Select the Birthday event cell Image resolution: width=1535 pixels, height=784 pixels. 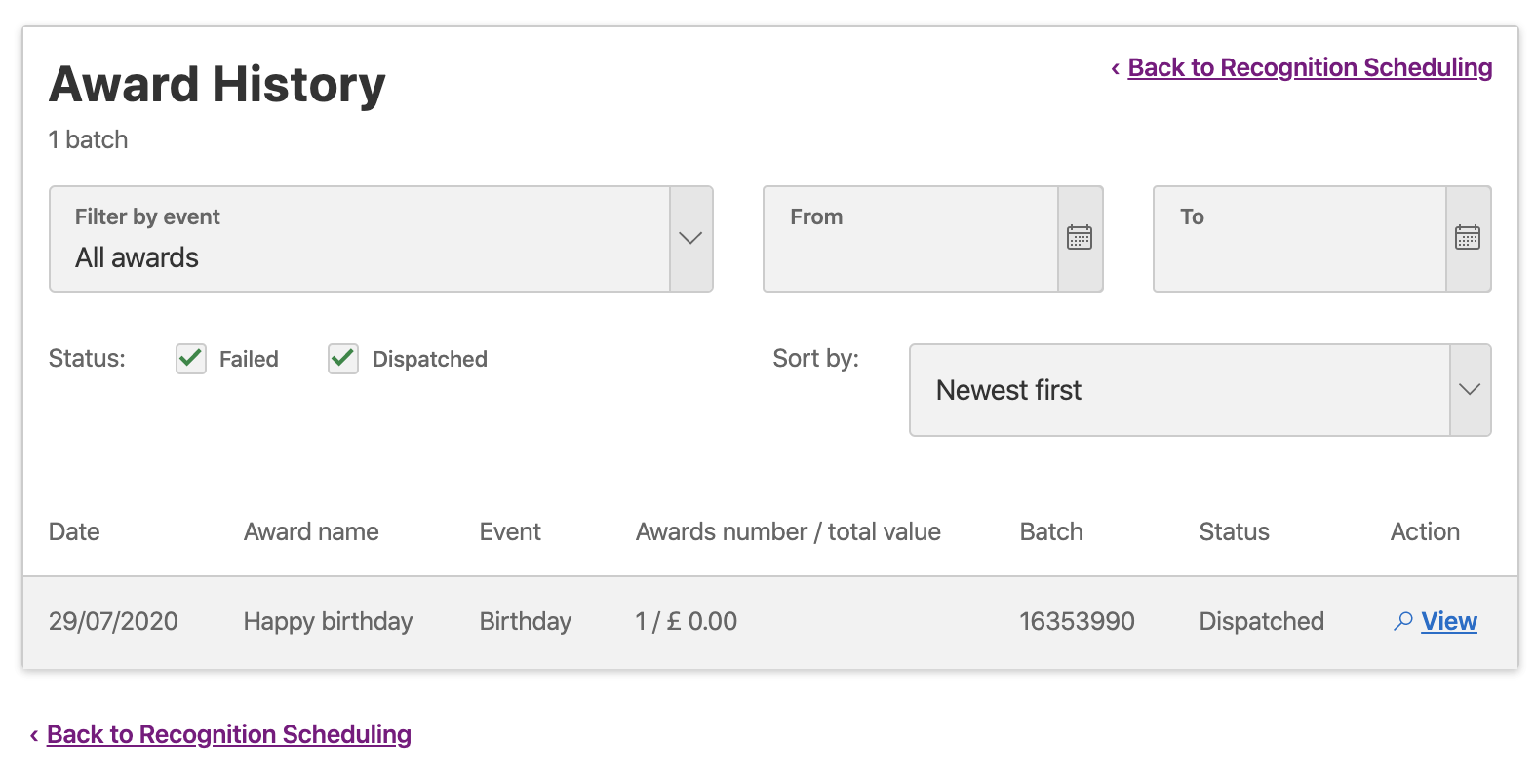[526, 621]
